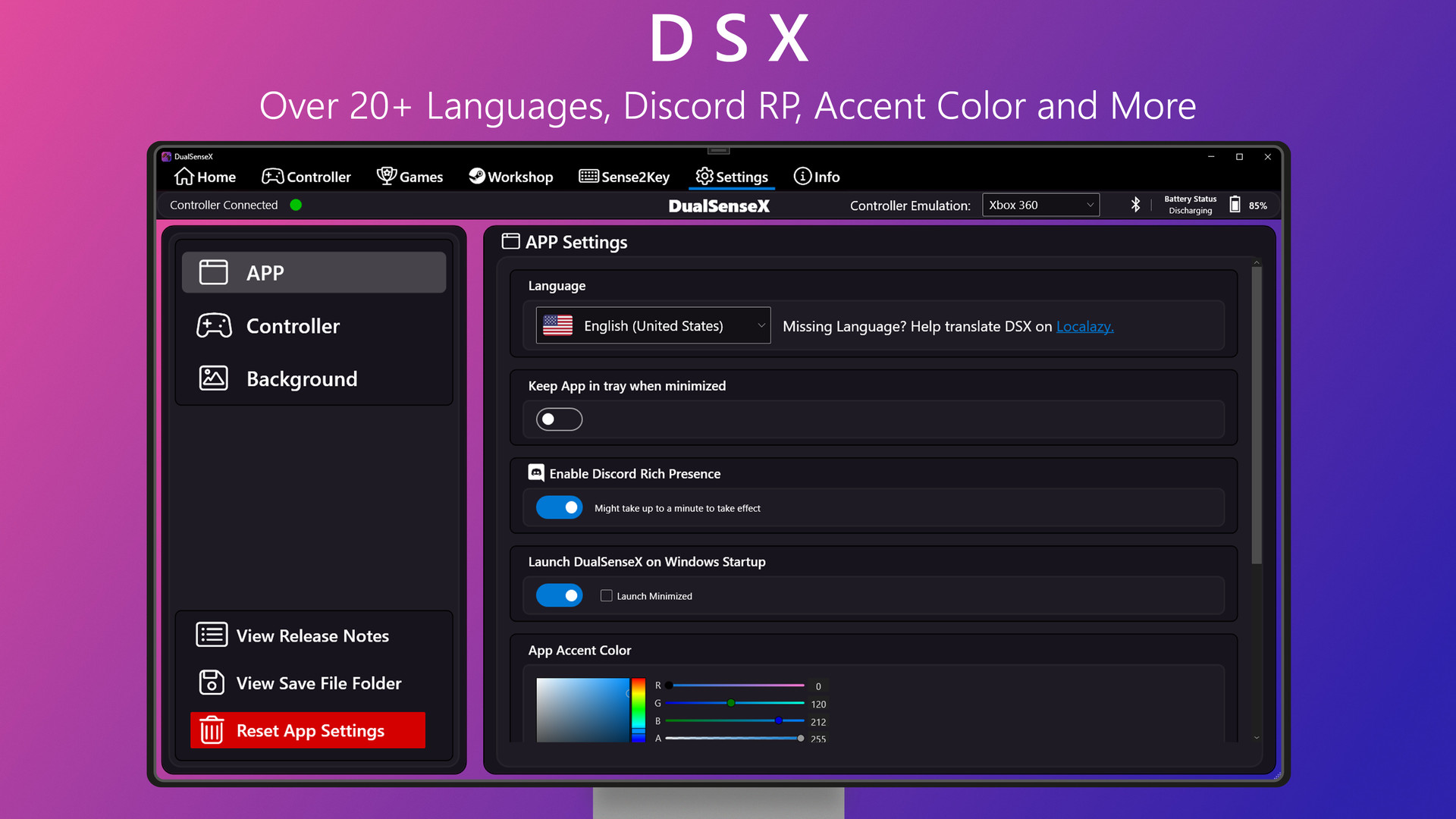
Task: Disable Enable Discord Rich Presence
Action: pos(559,507)
